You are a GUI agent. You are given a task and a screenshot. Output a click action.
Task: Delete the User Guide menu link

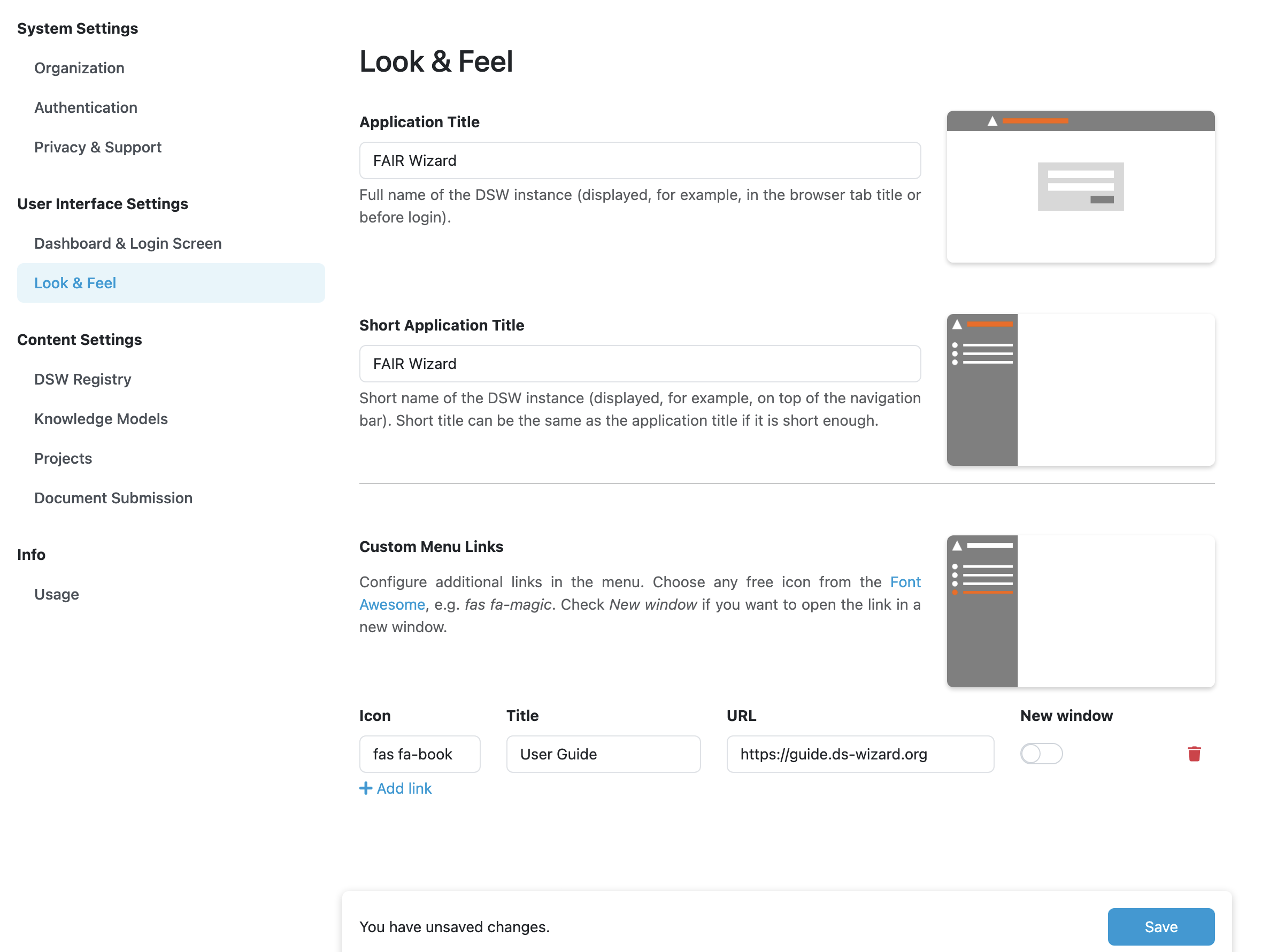click(1194, 754)
